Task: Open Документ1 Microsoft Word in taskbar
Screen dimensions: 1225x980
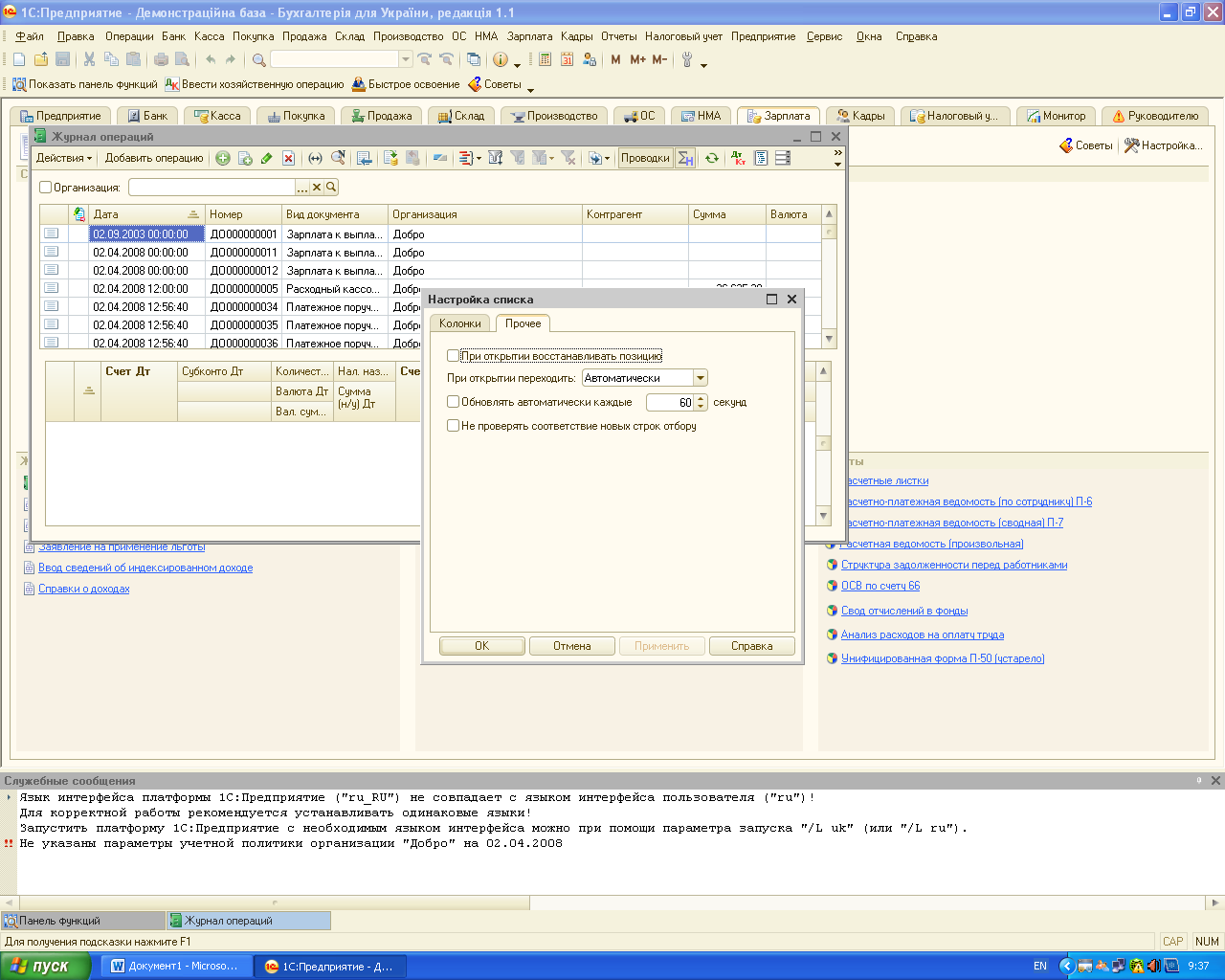Action: tap(176, 967)
